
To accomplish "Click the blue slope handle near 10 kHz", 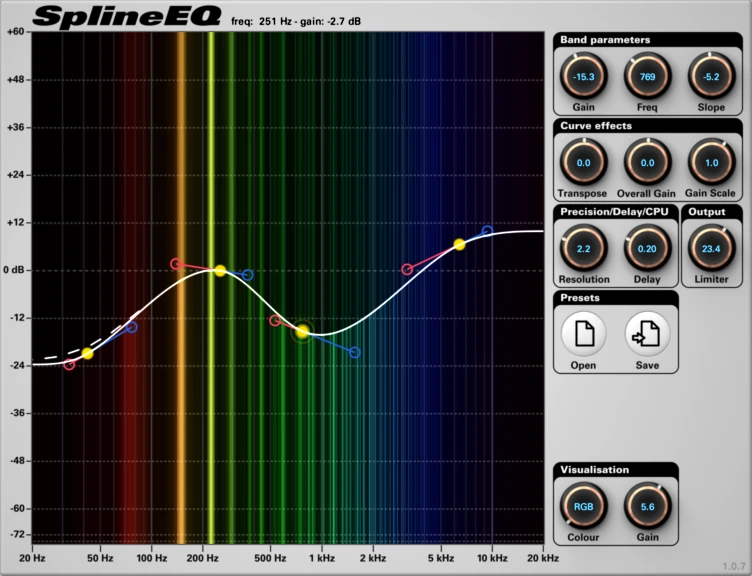I will [487, 231].
